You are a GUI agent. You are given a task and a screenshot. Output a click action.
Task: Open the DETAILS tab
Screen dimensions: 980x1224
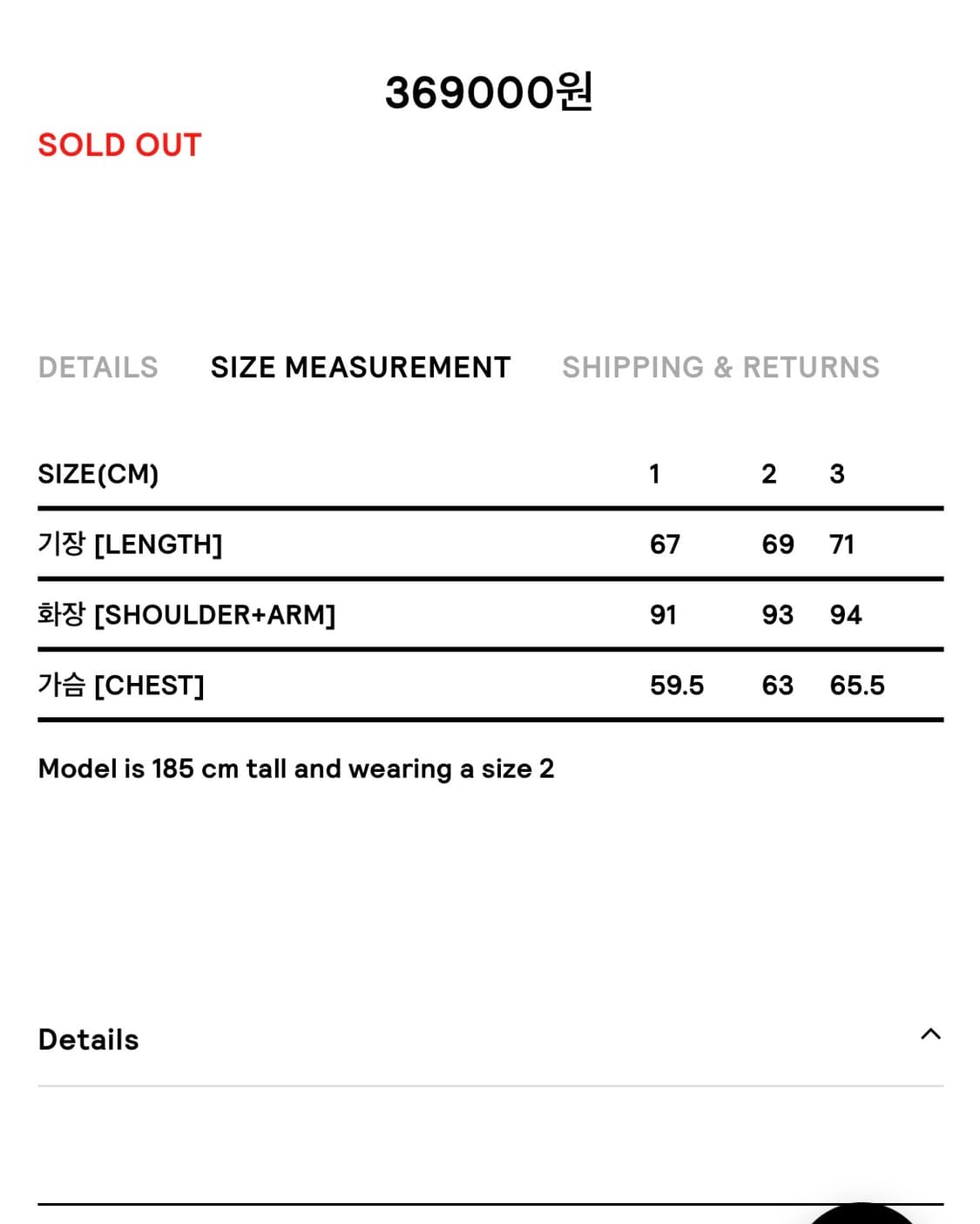(98, 368)
